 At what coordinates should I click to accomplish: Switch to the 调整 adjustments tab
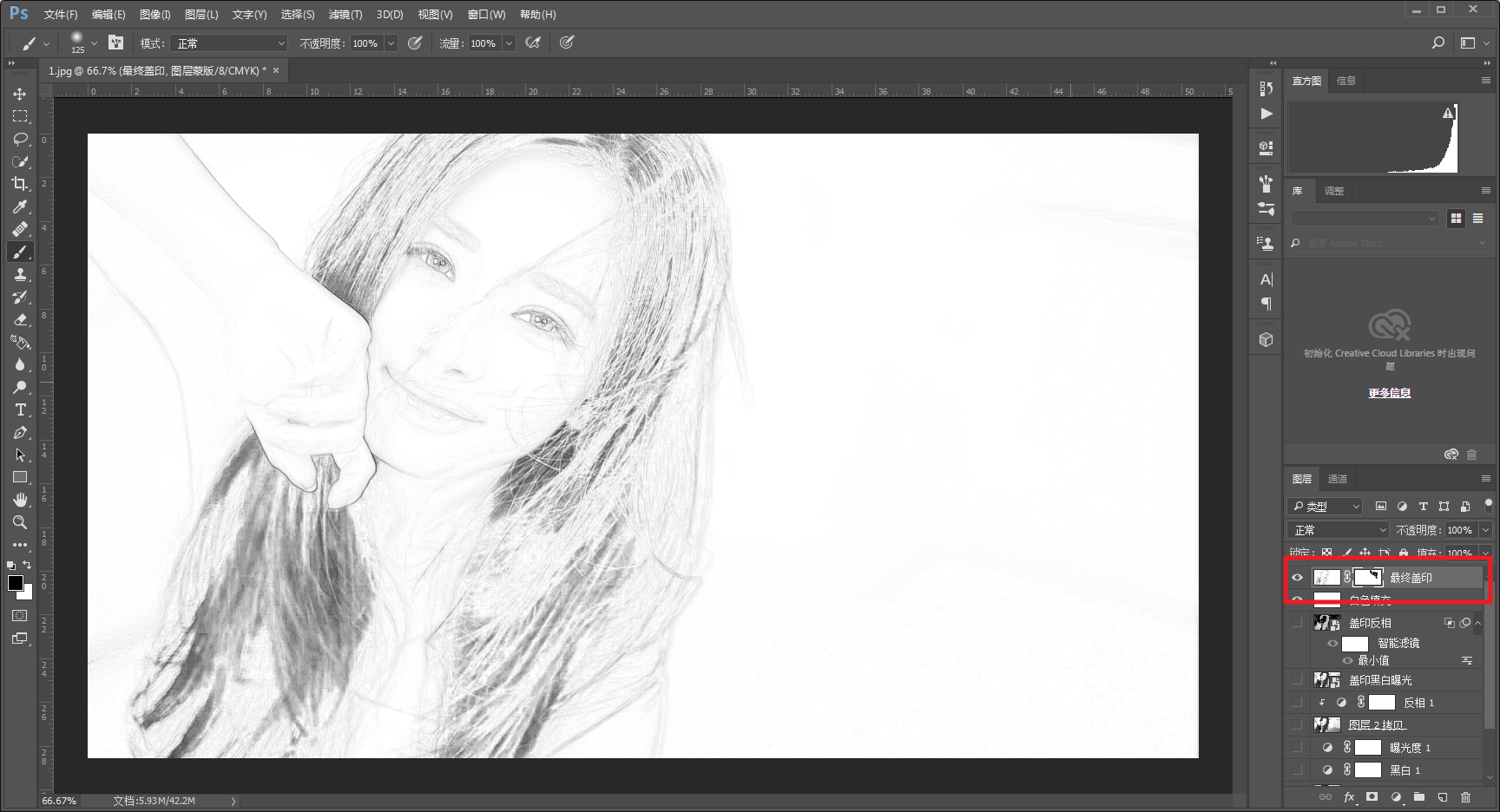(1334, 191)
